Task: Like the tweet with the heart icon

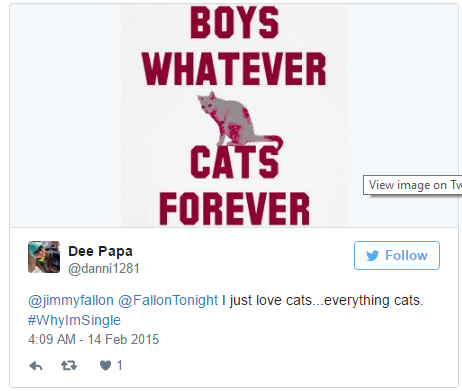Action: 105,366
